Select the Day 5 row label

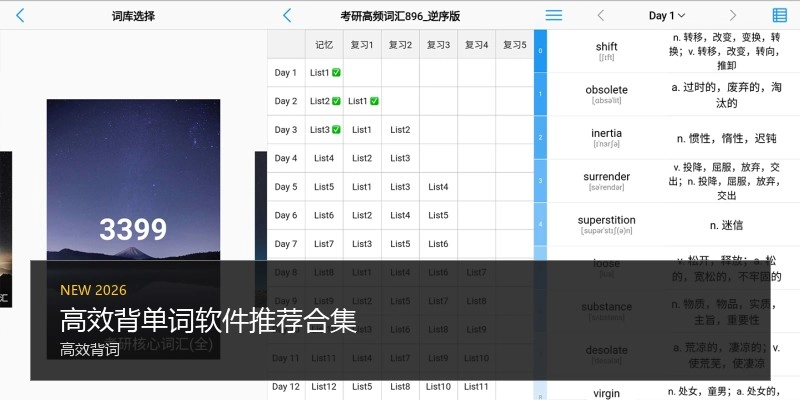(286, 187)
